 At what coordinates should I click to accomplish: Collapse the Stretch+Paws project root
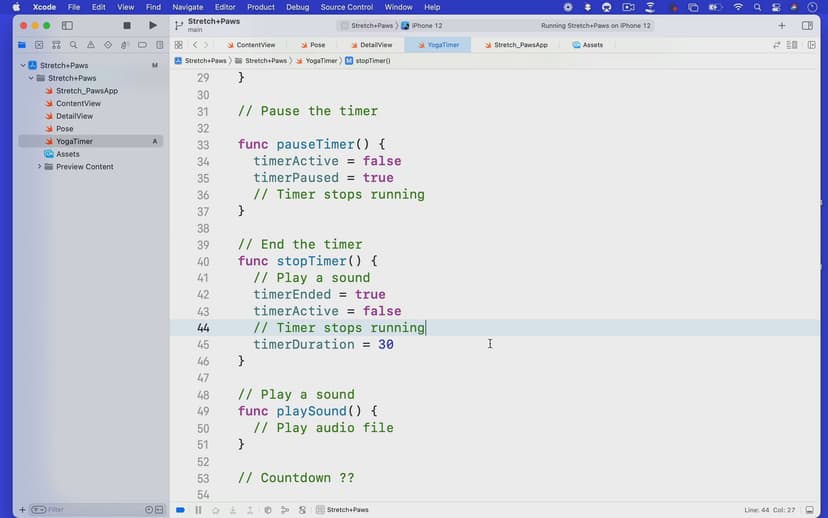coord(23,66)
